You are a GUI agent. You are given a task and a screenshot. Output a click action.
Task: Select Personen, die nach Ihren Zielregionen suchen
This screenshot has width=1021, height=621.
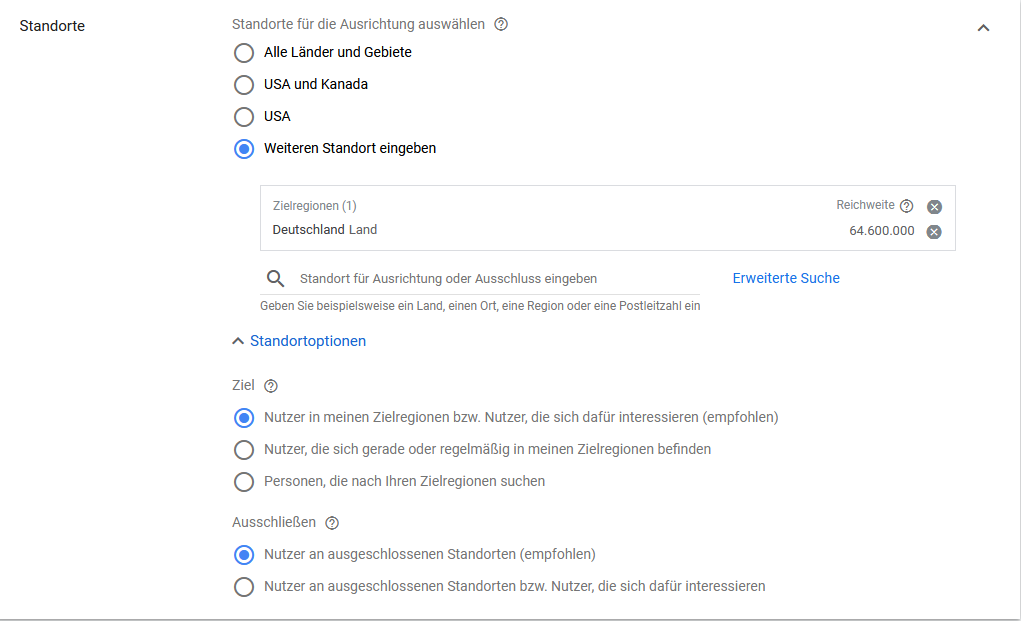(244, 482)
